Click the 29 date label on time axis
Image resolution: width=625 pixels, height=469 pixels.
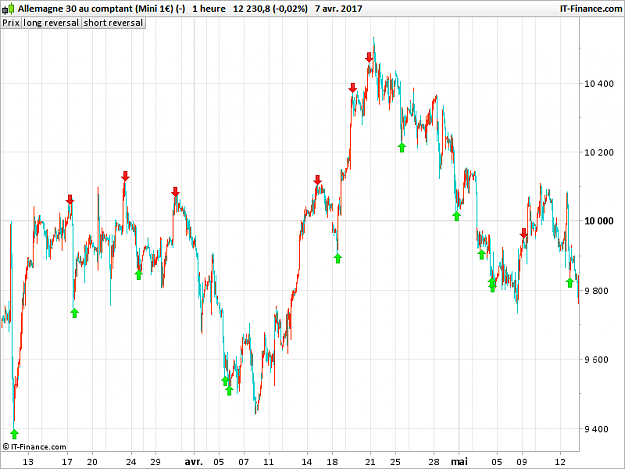coord(155,462)
